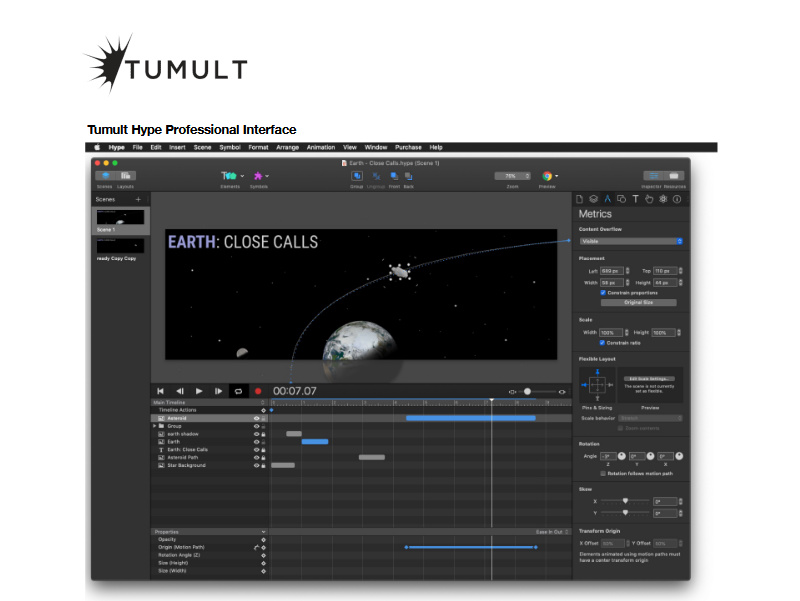Screen dimensions: 800x601
Task: Open the Ease In Out dropdown
Action: coord(552,532)
